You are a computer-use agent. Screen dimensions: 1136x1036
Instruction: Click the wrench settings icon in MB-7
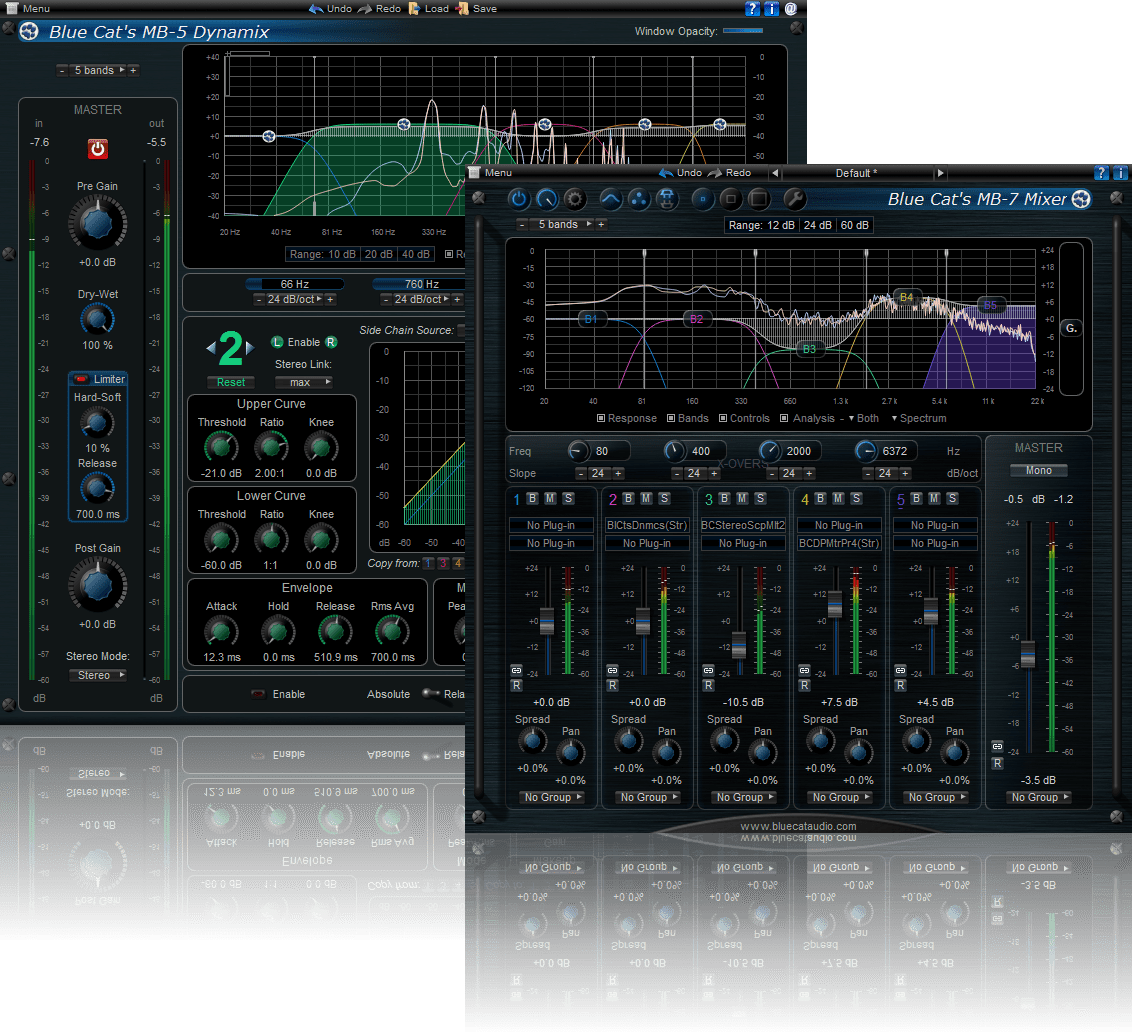(x=795, y=199)
